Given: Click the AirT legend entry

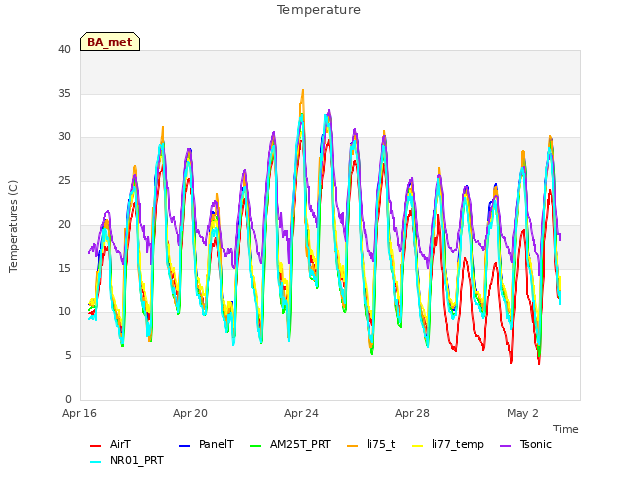Looking at the screenshot, I should click(x=110, y=444).
